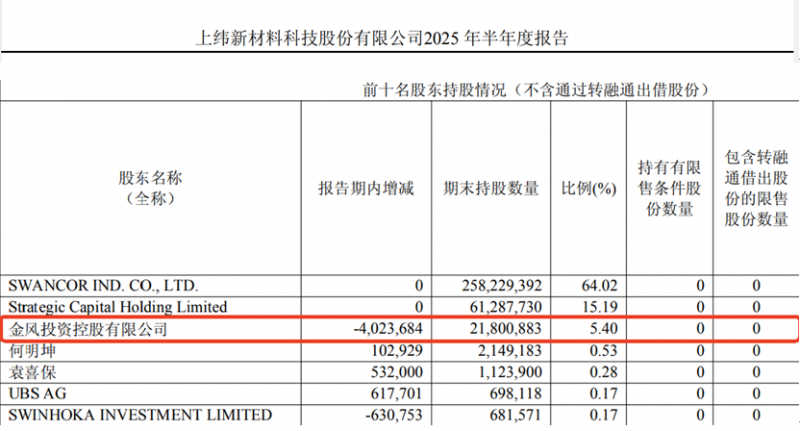Select the percentage 5.40
Screen dimensions: 800x431
click(604, 328)
